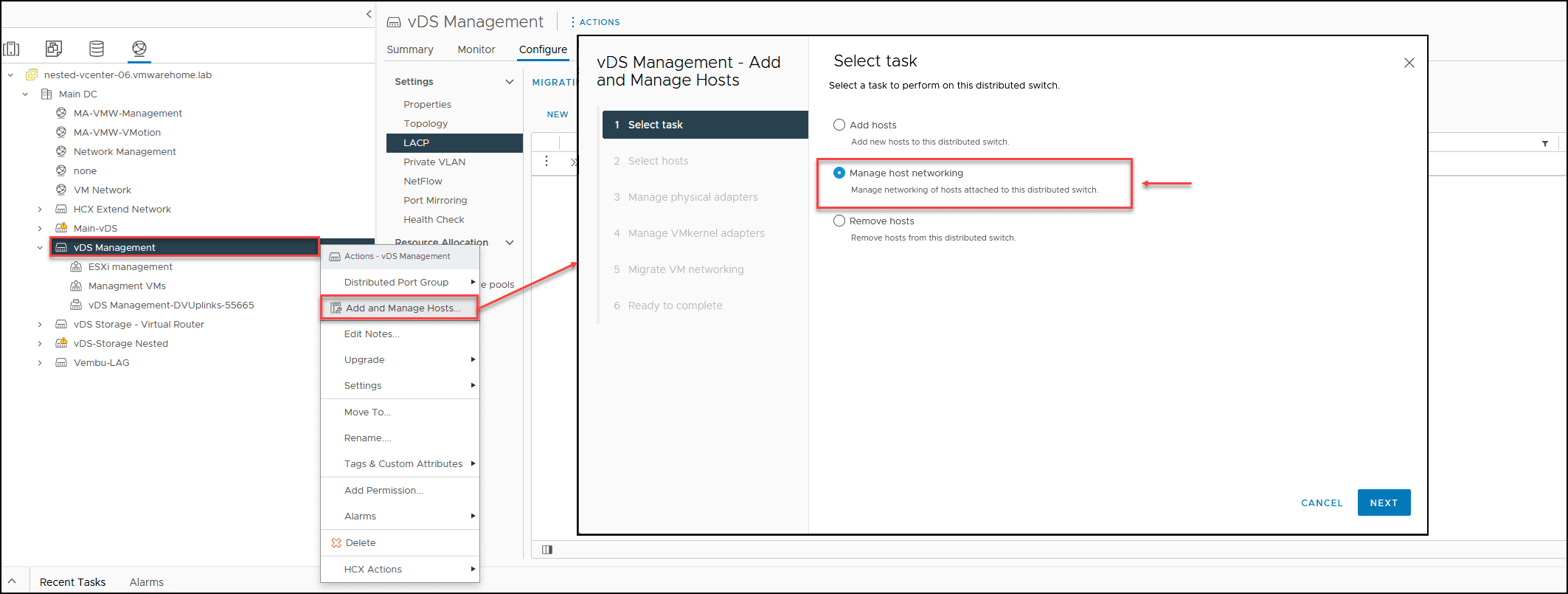Image resolution: width=1568 pixels, height=594 pixels.
Task: Open the Tags & Custom Attributes submenu
Action: 400,463
